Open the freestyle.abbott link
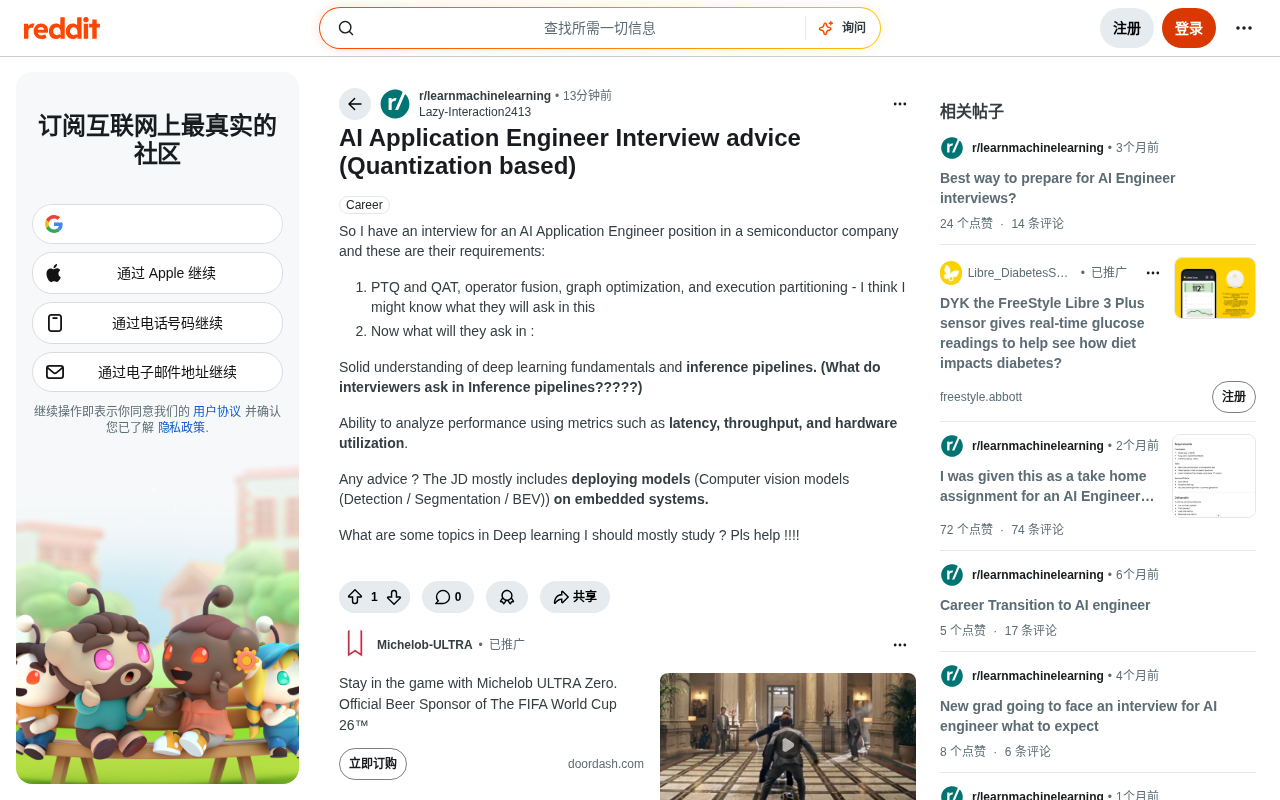This screenshot has height=800, width=1280. coord(981,397)
